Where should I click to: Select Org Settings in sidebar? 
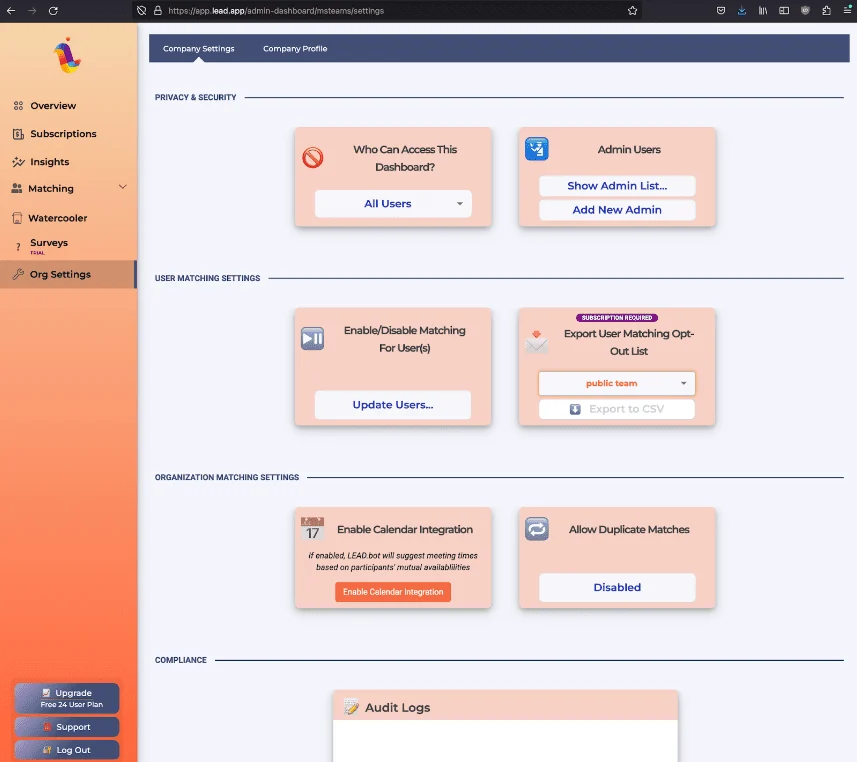click(x=68, y=274)
